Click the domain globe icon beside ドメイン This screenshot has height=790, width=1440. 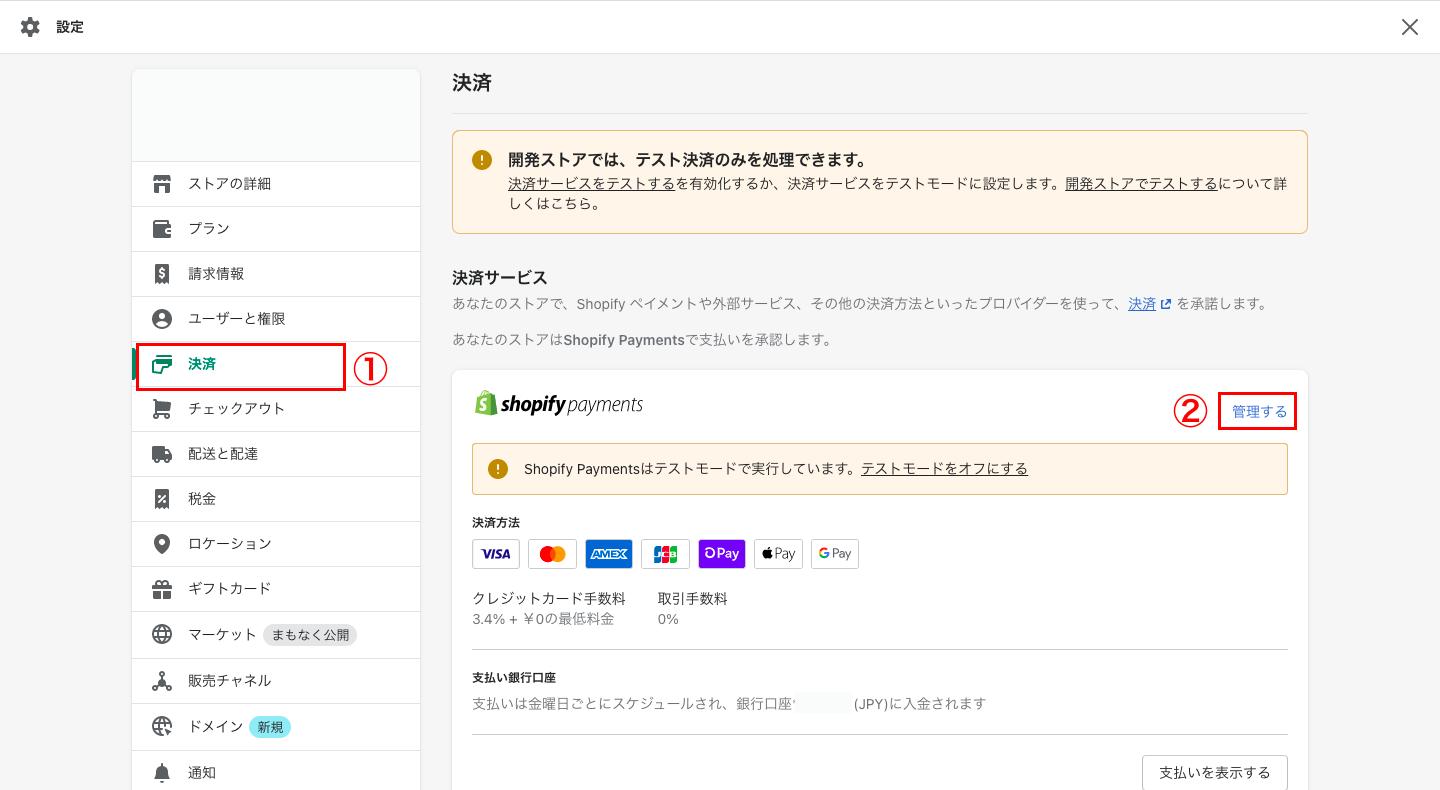(162, 727)
